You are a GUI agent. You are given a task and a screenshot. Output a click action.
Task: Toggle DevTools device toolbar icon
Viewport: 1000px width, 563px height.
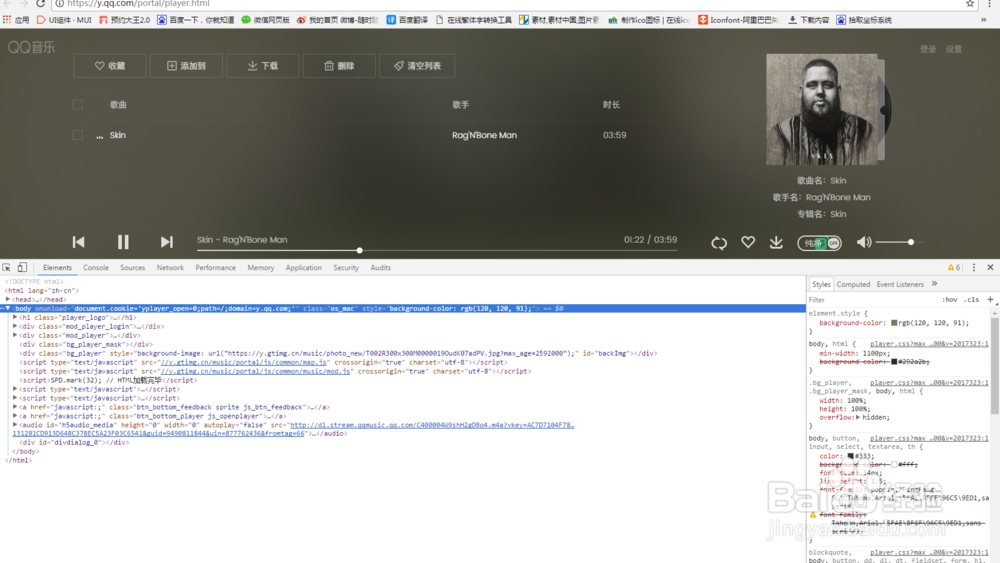click(x=22, y=268)
